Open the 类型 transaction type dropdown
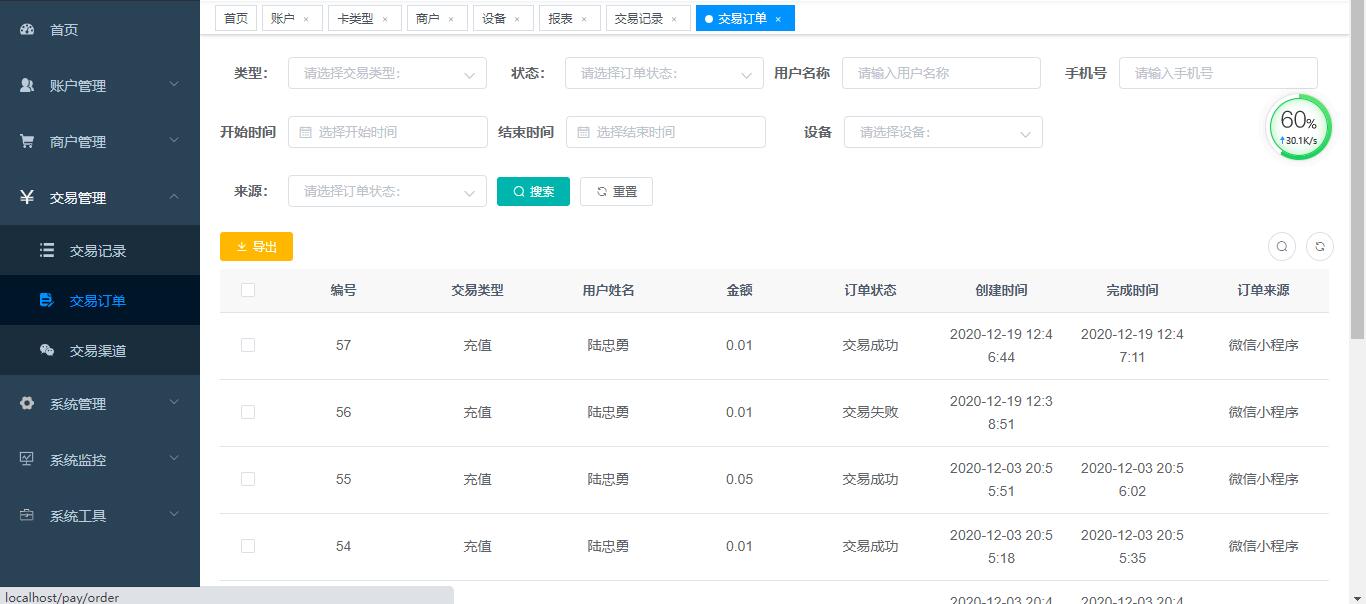The image size is (1366, 604). [x=386, y=72]
